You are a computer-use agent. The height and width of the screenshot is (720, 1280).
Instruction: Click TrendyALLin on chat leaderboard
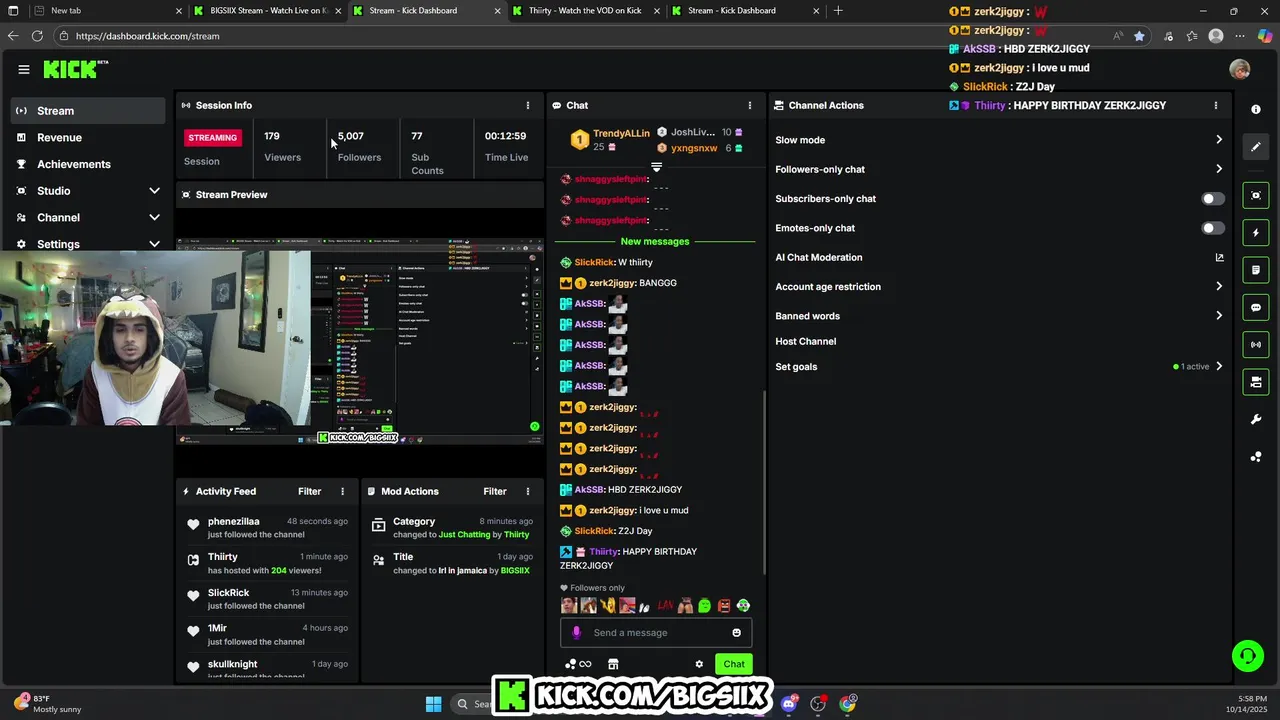click(621, 133)
